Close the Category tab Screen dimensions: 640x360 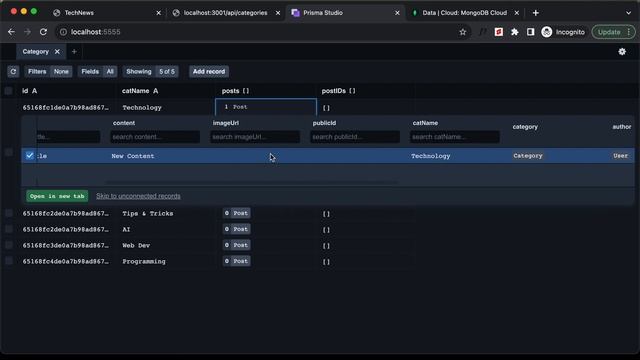point(57,52)
